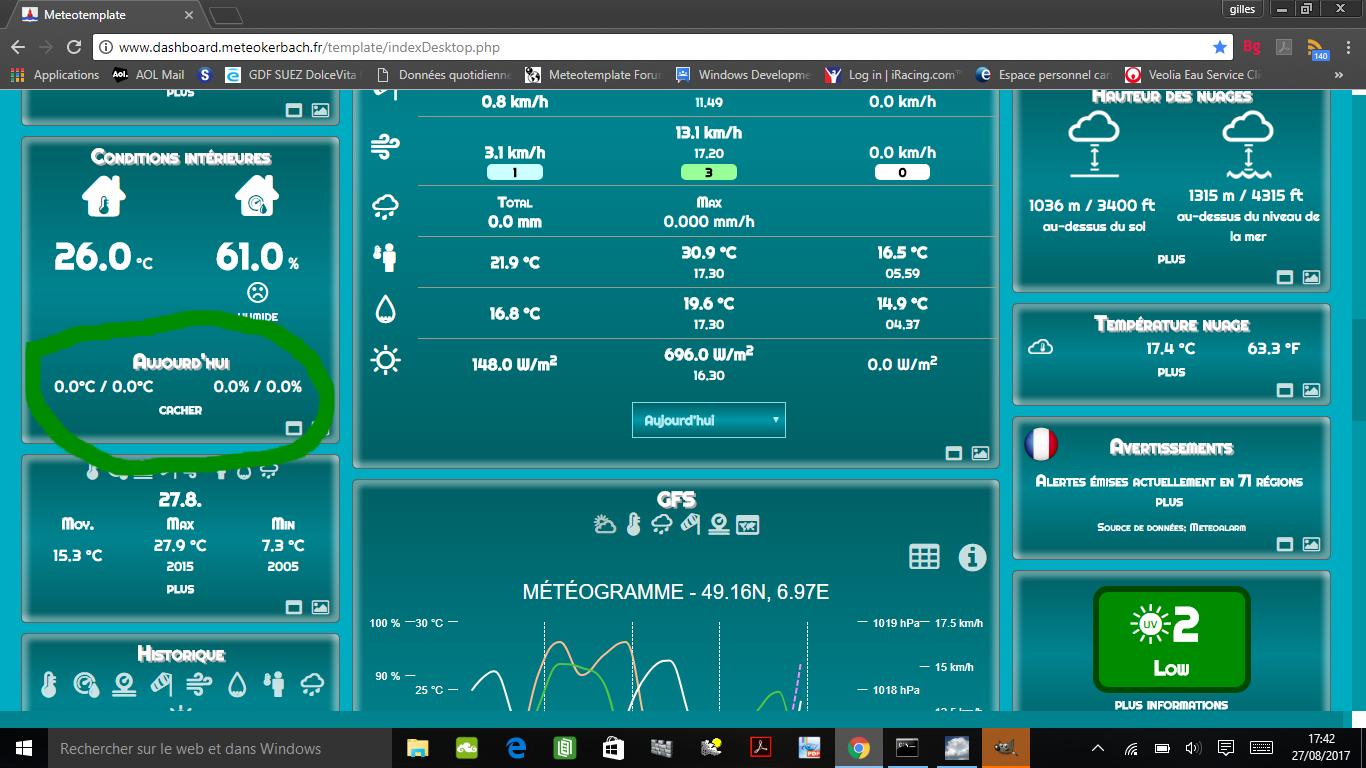1366x768 pixels.
Task: Open the Action Center notifications icon
Action: click(1226, 748)
